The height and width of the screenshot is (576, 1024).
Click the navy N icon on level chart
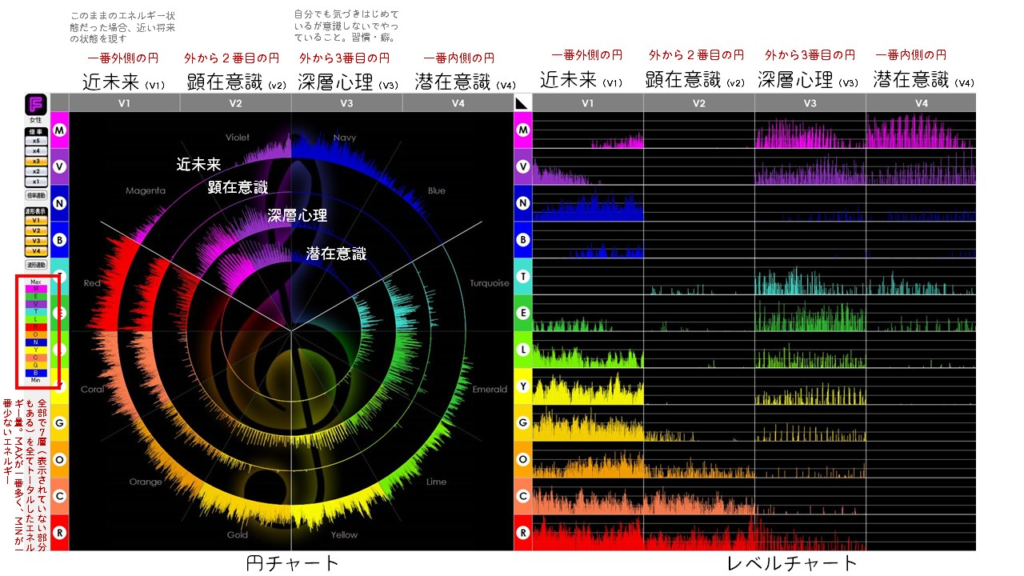pyautogui.click(x=522, y=203)
